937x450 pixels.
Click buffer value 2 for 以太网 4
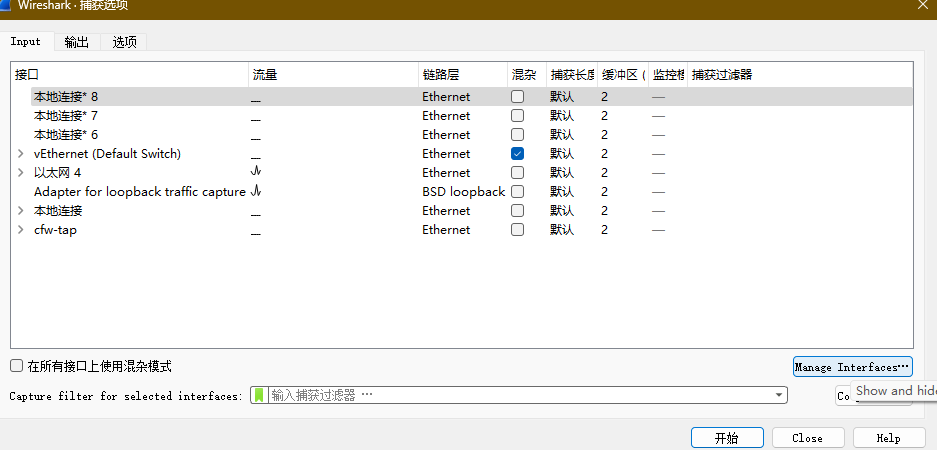point(605,173)
